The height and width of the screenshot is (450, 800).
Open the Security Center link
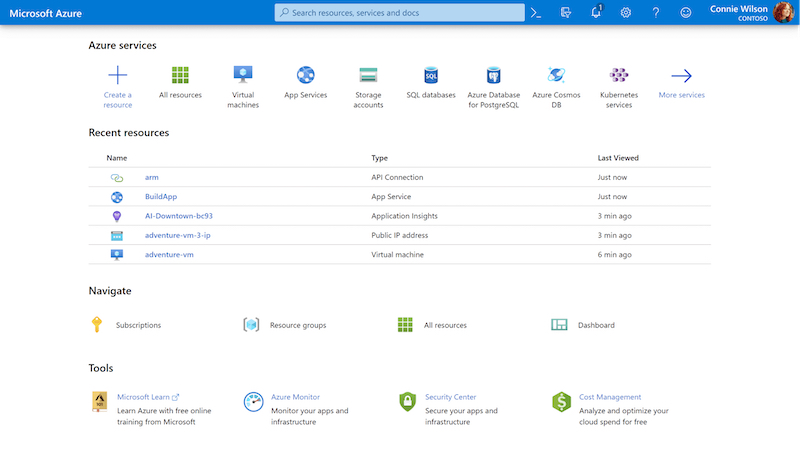[x=451, y=397]
